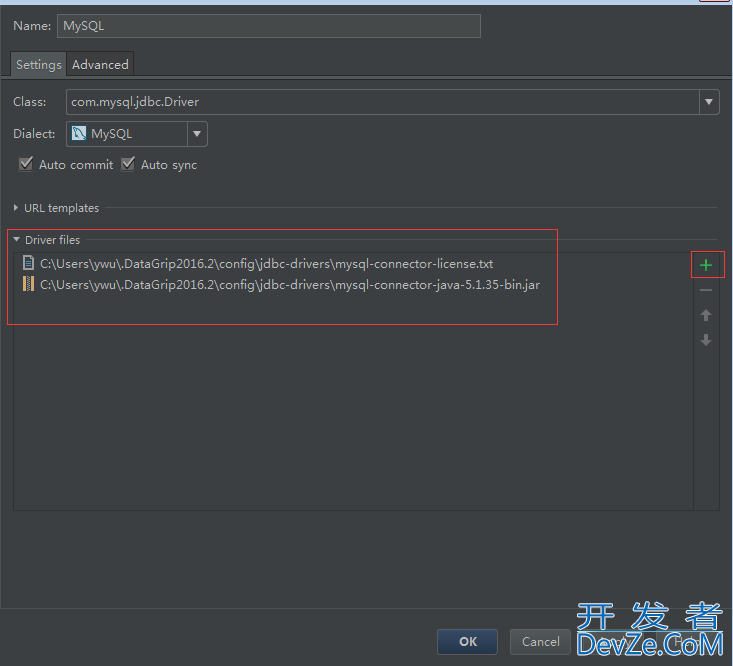The image size is (733, 666).
Task: Toggle the Auto sync checkbox
Action: [128, 164]
